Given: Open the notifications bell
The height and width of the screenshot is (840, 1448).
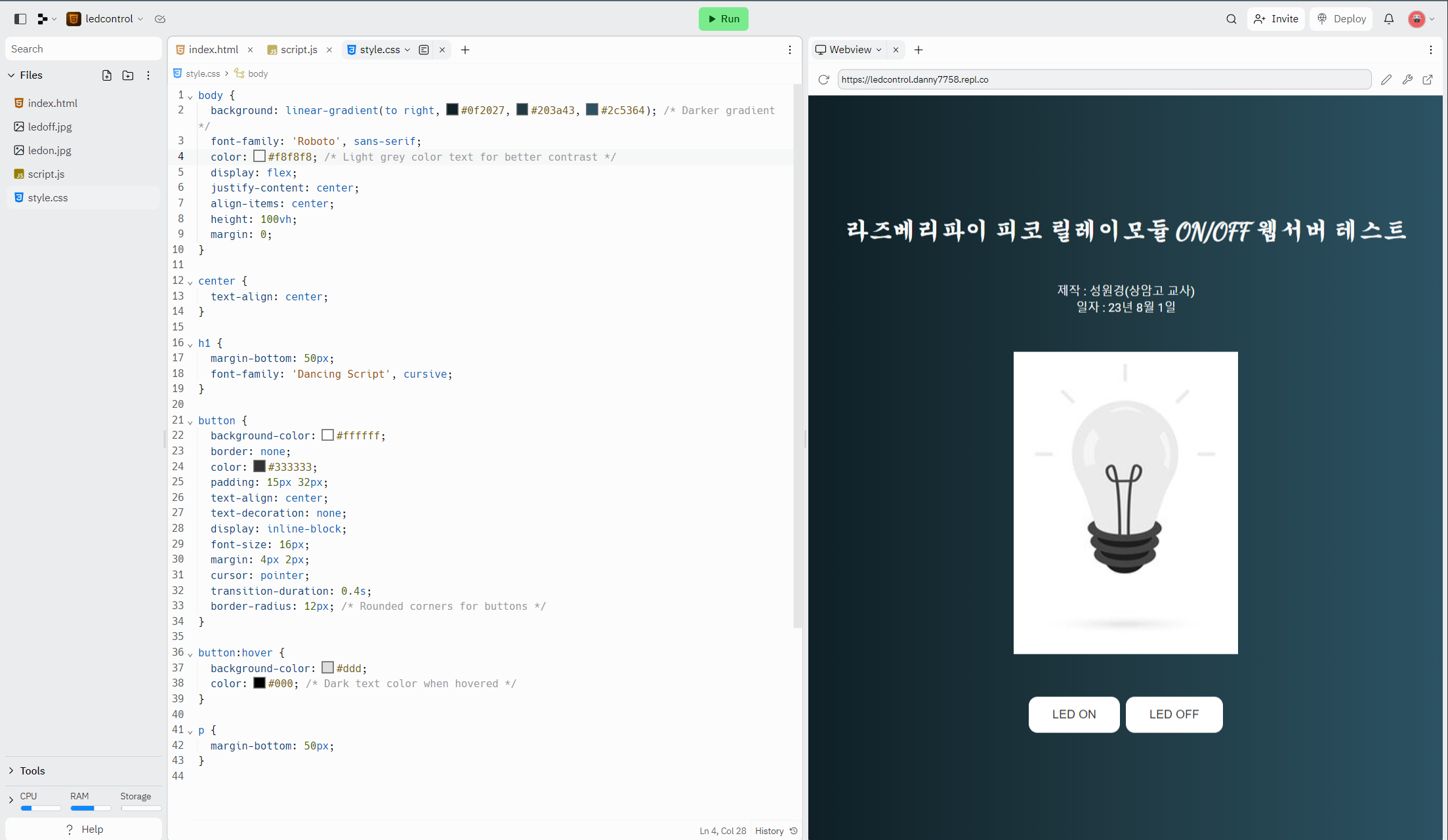Looking at the screenshot, I should pyautogui.click(x=1389, y=19).
